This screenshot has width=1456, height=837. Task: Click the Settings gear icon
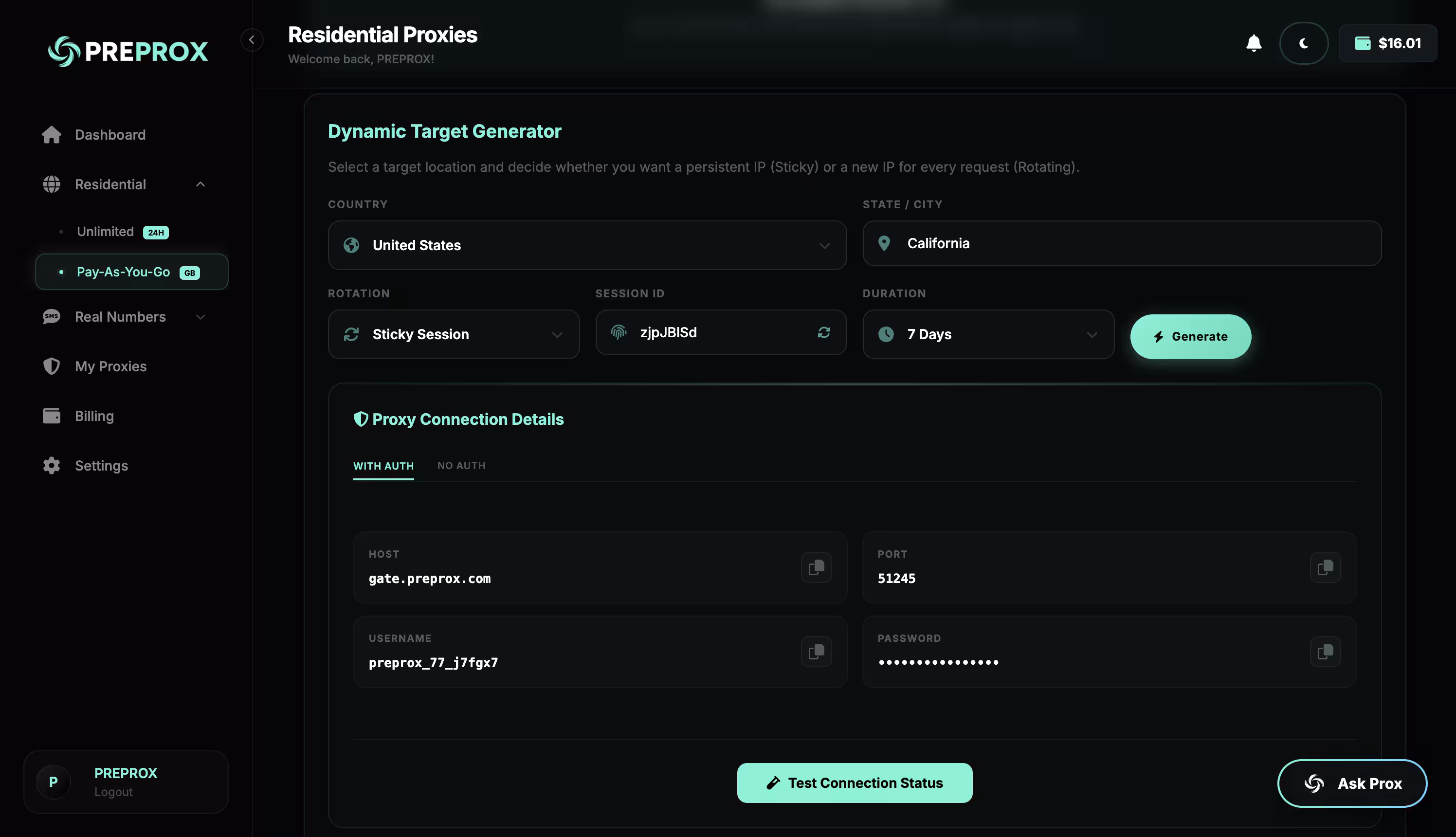(52, 466)
